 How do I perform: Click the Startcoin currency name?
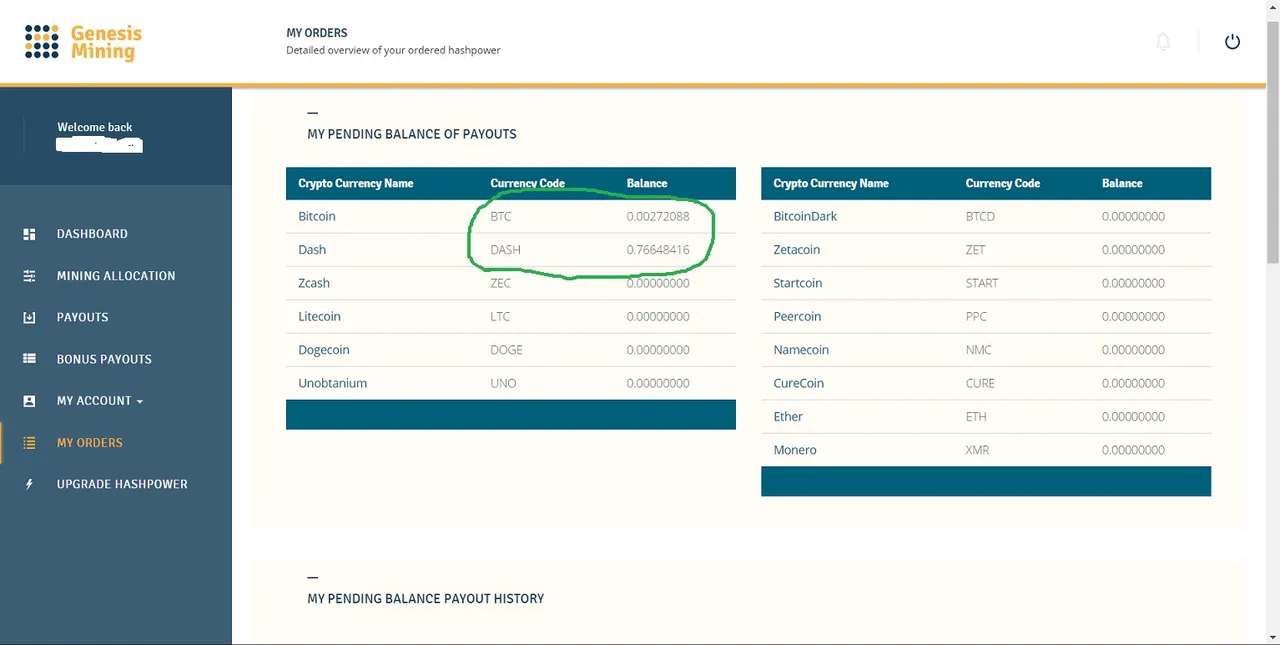[x=798, y=283]
